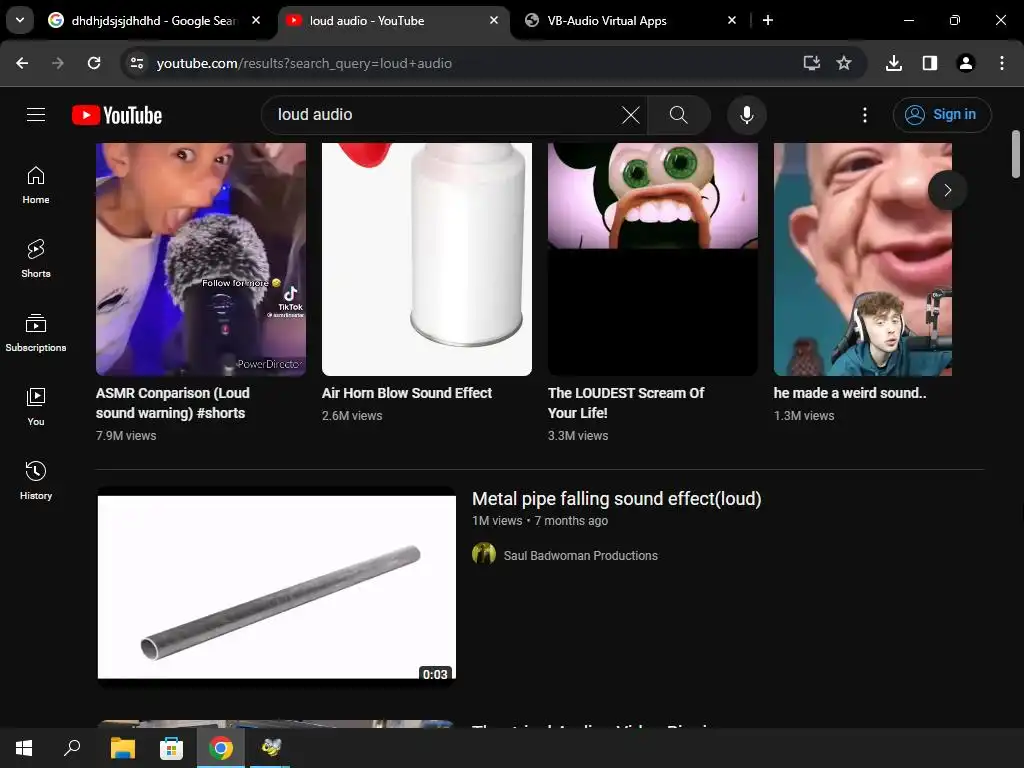Reload the current page
1024x768 pixels.
[94, 63]
